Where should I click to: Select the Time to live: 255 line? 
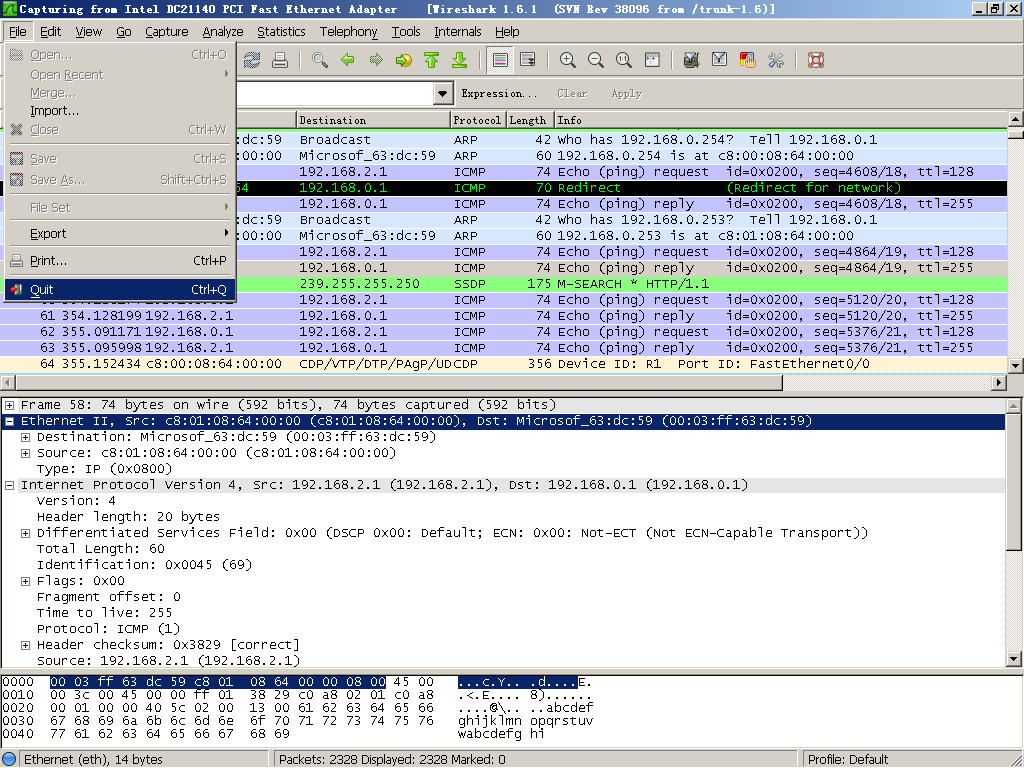coord(104,613)
